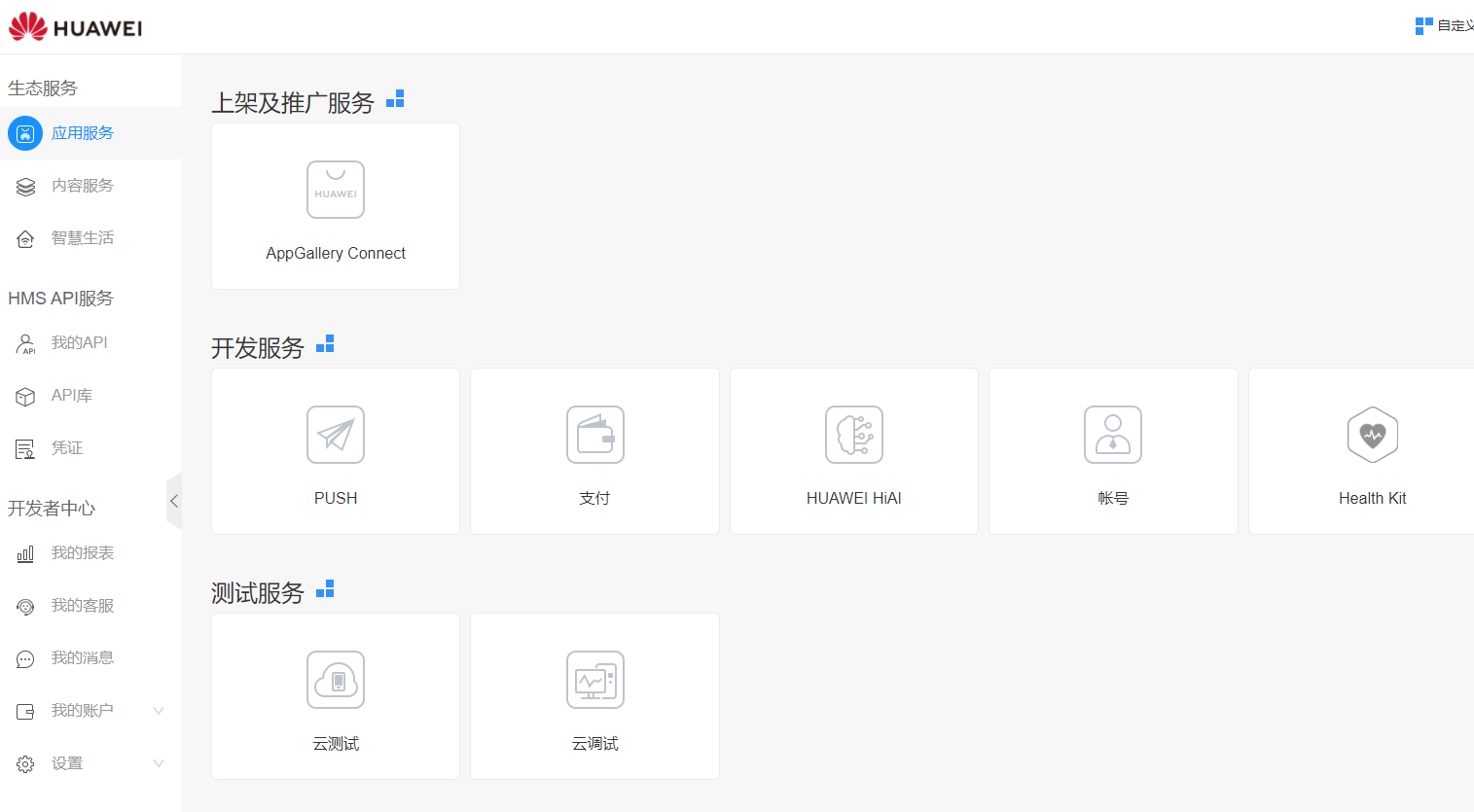Viewport: 1474px width, 812px height.
Task: Open API库 menu item
Action: coord(91,396)
